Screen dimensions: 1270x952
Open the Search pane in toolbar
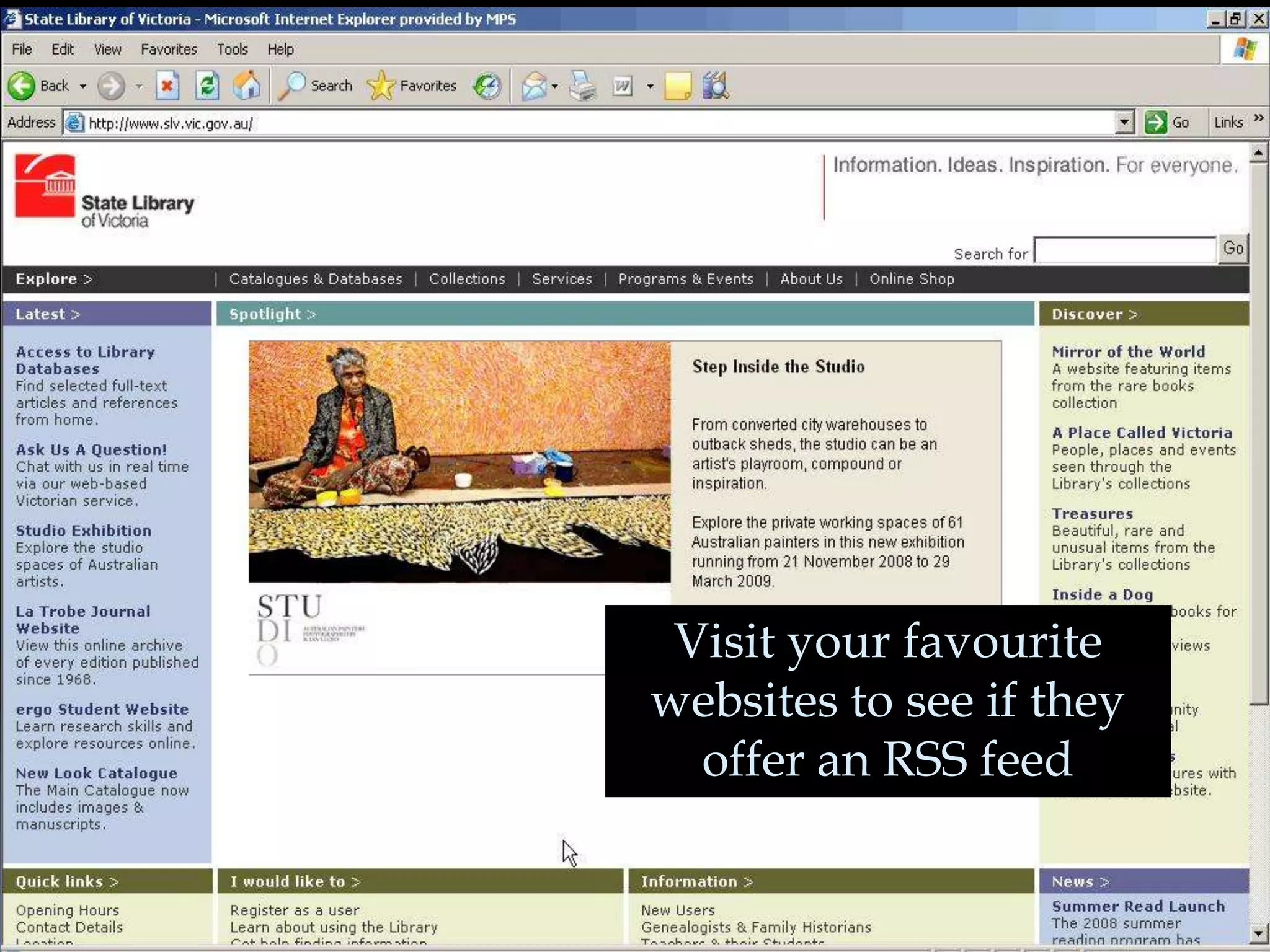[x=315, y=86]
